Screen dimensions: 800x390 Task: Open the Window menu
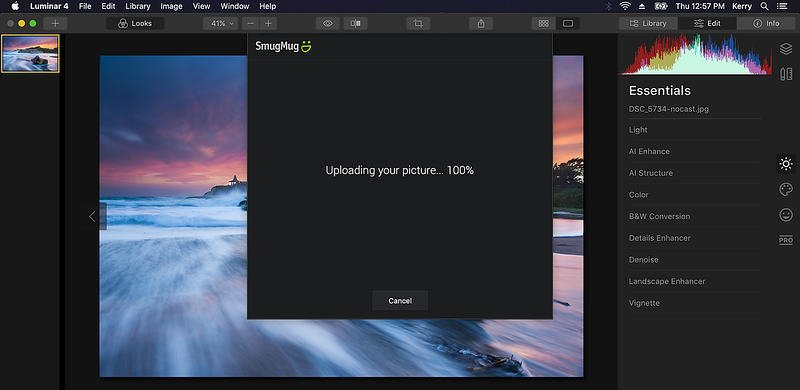235,6
